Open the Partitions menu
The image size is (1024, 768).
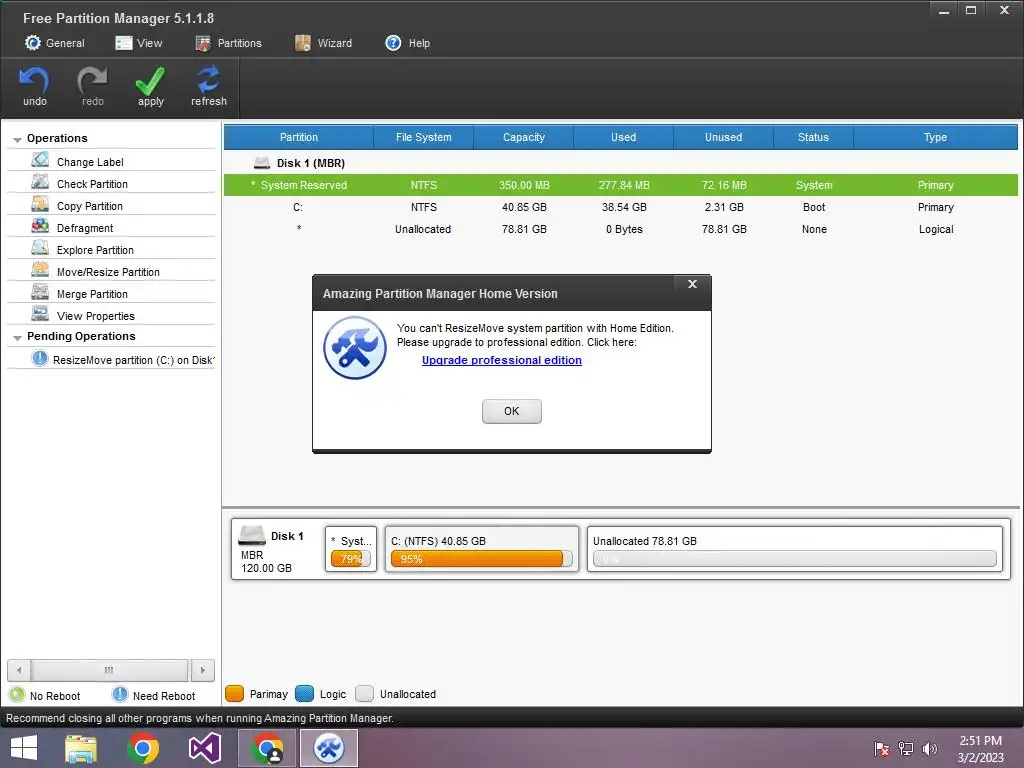[x=229, y=43]
